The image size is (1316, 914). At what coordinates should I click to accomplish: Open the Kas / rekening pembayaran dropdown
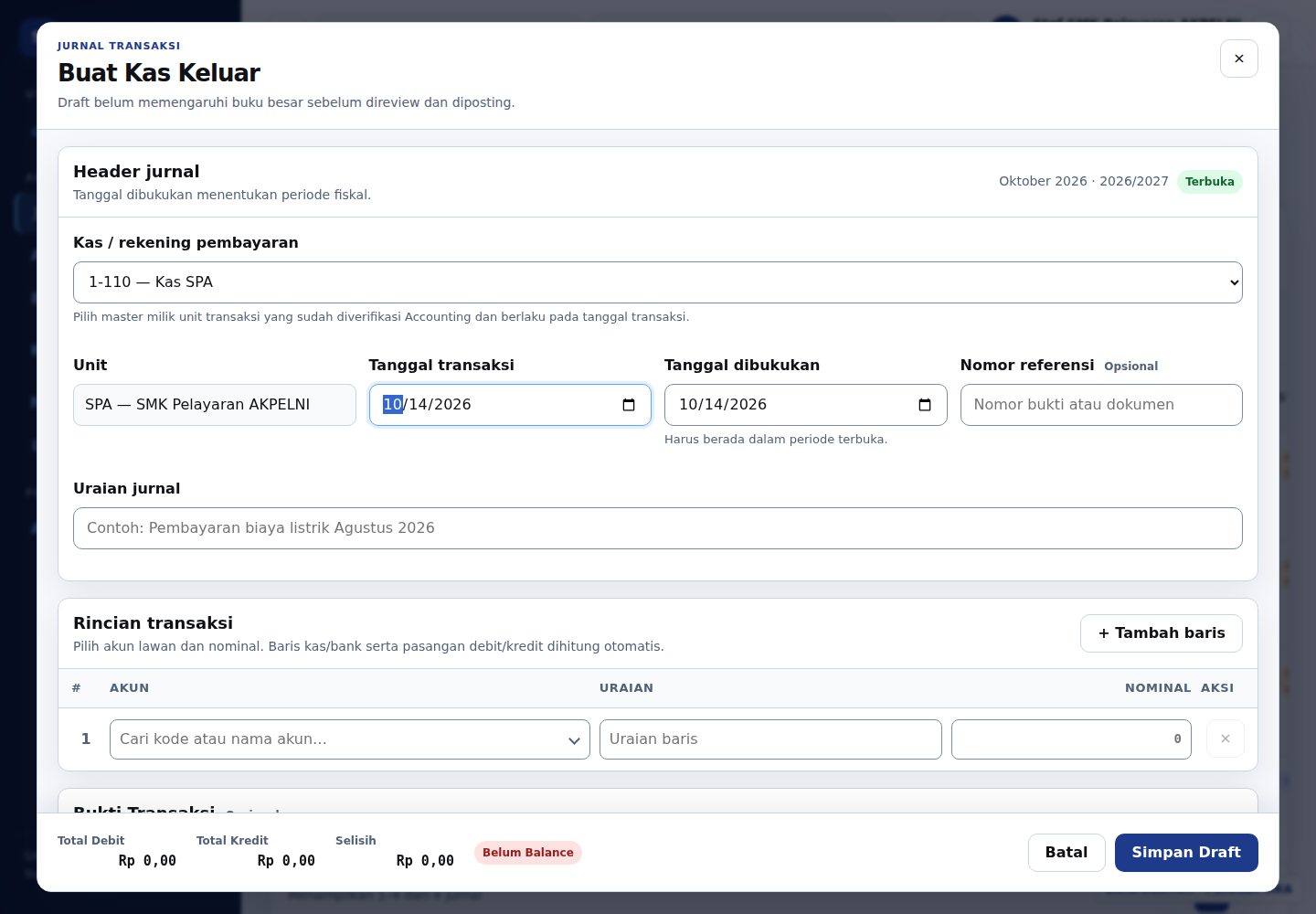pos(658,282)
